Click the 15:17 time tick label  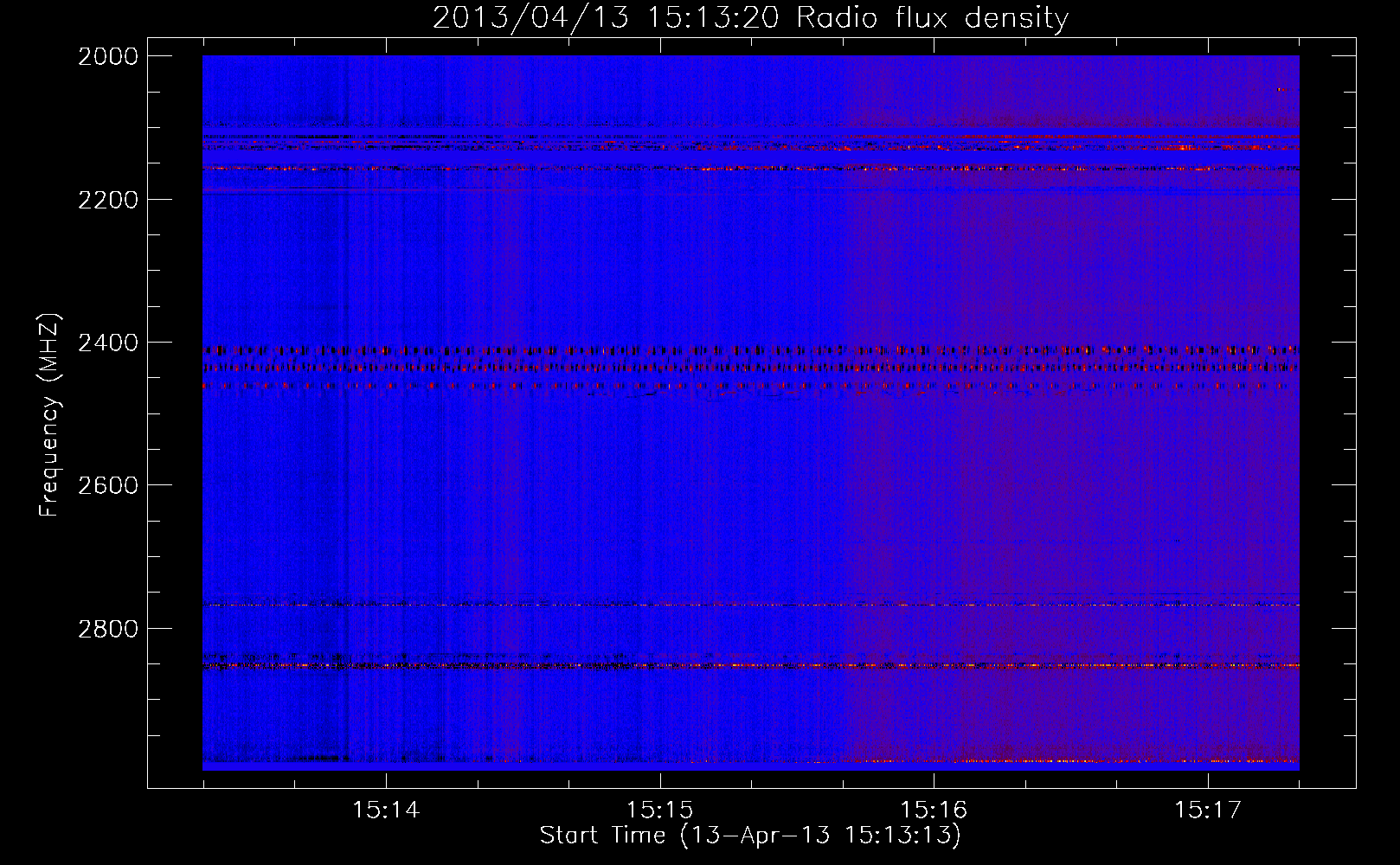(x=1208, y=811)
